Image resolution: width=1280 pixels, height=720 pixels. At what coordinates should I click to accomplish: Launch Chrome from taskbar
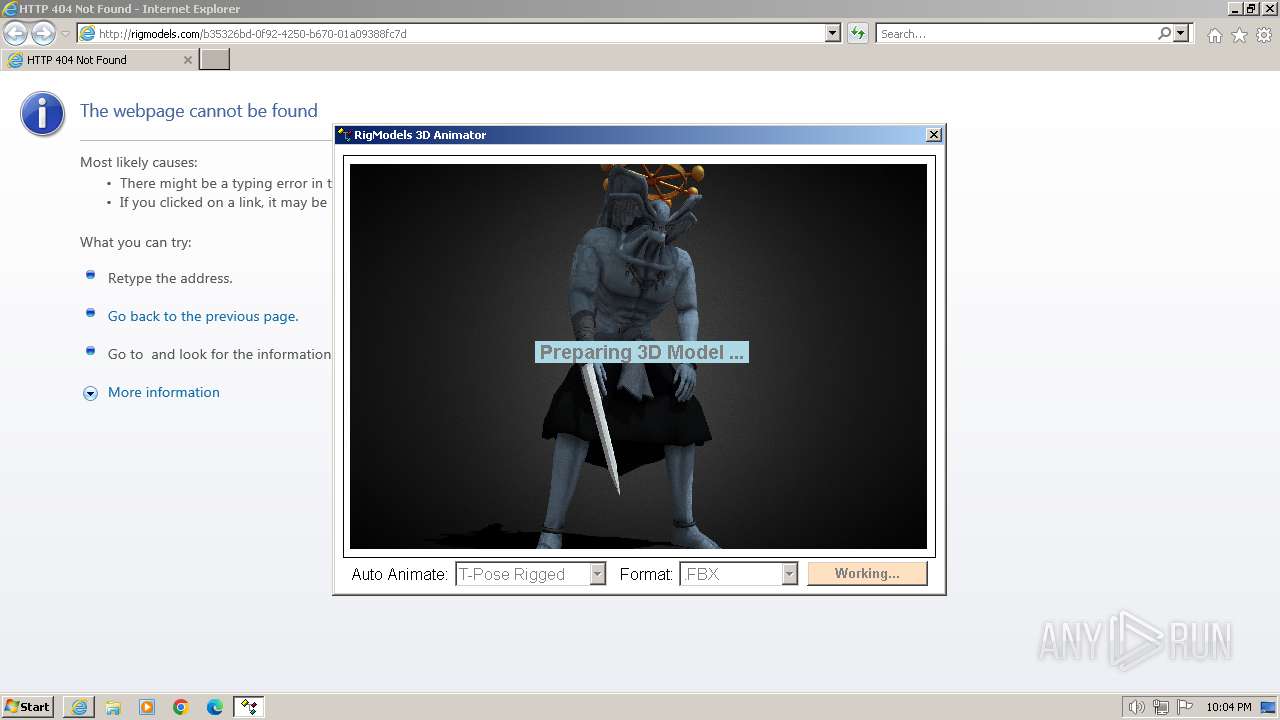(x=181, y=707)
